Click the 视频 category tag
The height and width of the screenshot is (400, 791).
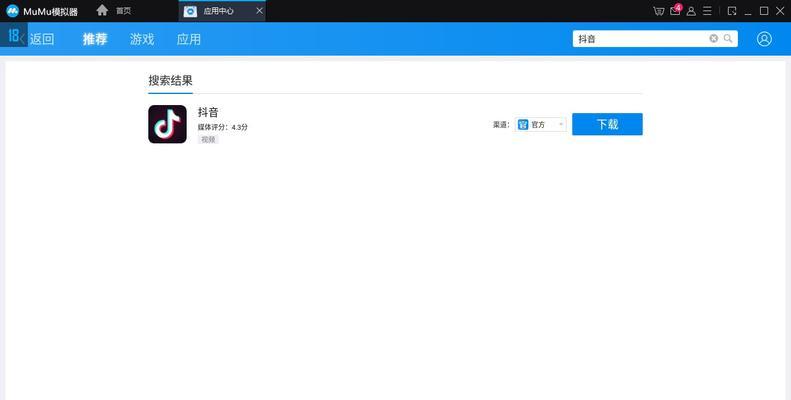[208, 140]
